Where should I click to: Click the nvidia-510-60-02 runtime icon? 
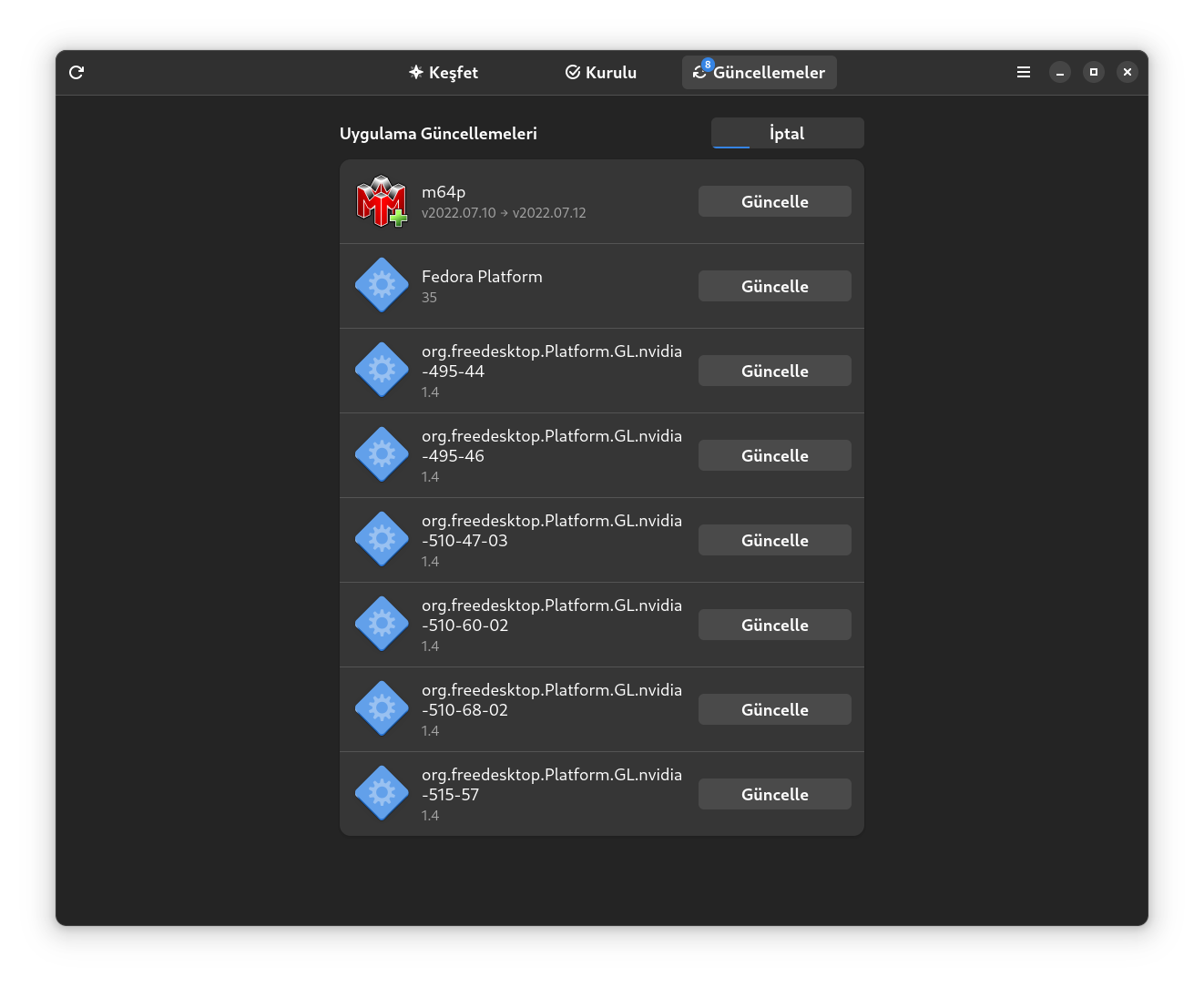tap(382, 625)
